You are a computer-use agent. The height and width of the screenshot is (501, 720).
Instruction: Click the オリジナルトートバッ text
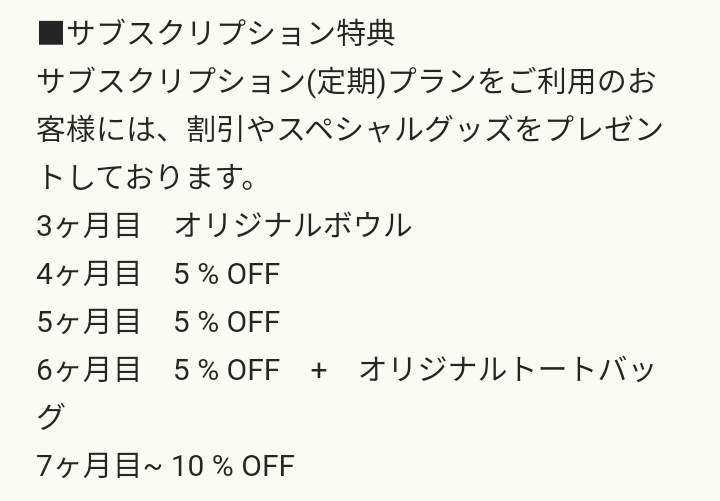[506, 370]
